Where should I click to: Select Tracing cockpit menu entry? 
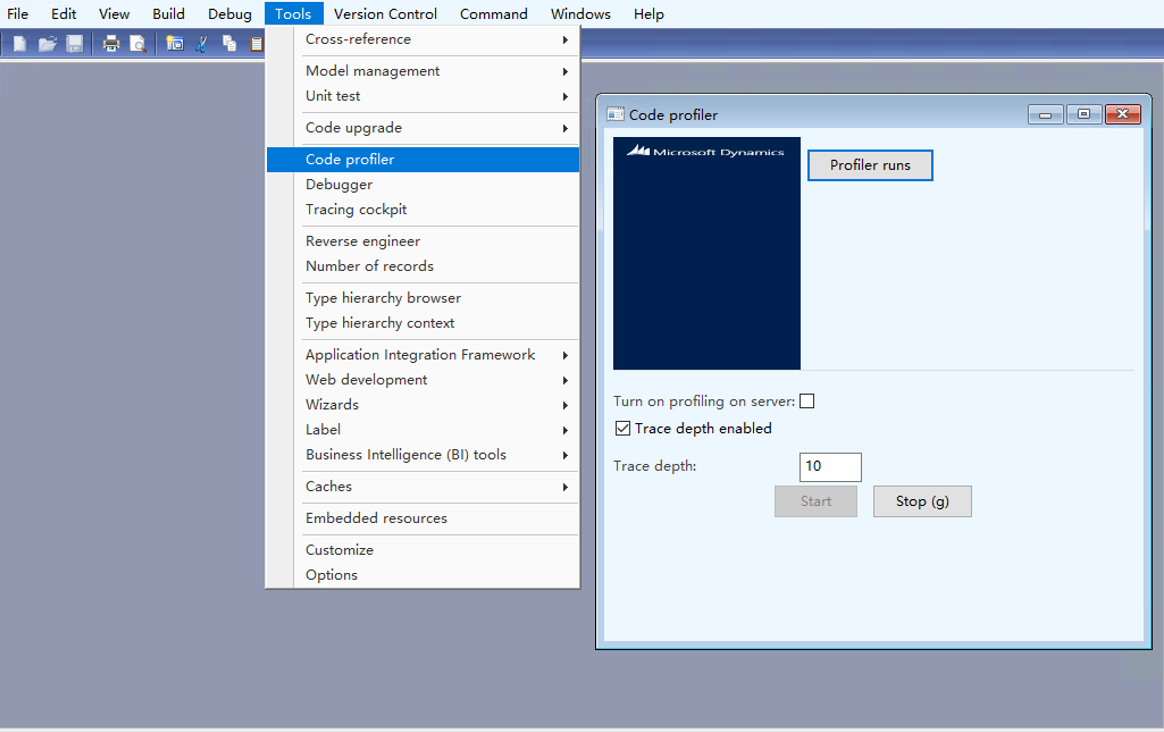[x=422, y=209]
